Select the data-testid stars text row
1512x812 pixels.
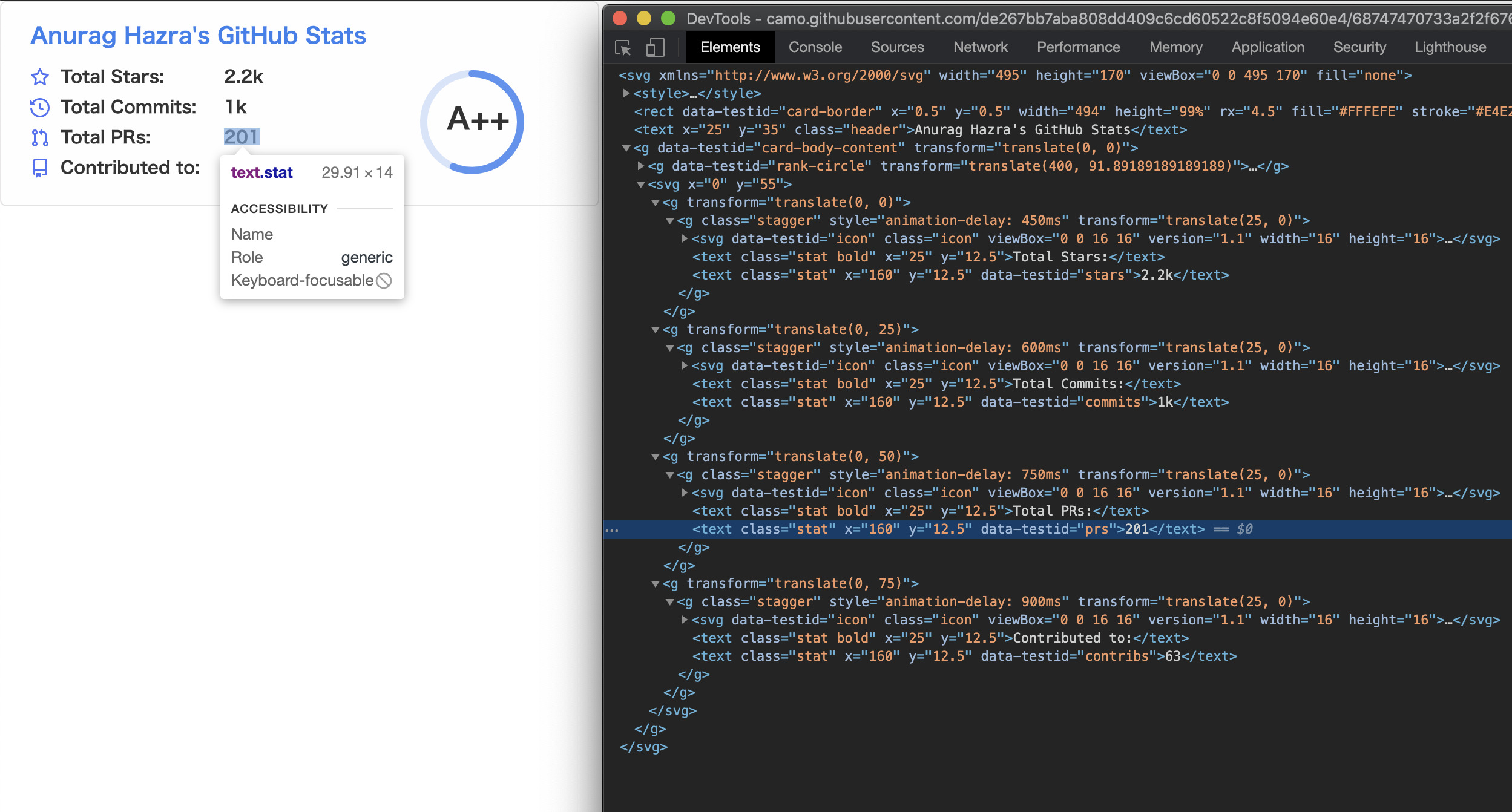(x=1057, y=275)
